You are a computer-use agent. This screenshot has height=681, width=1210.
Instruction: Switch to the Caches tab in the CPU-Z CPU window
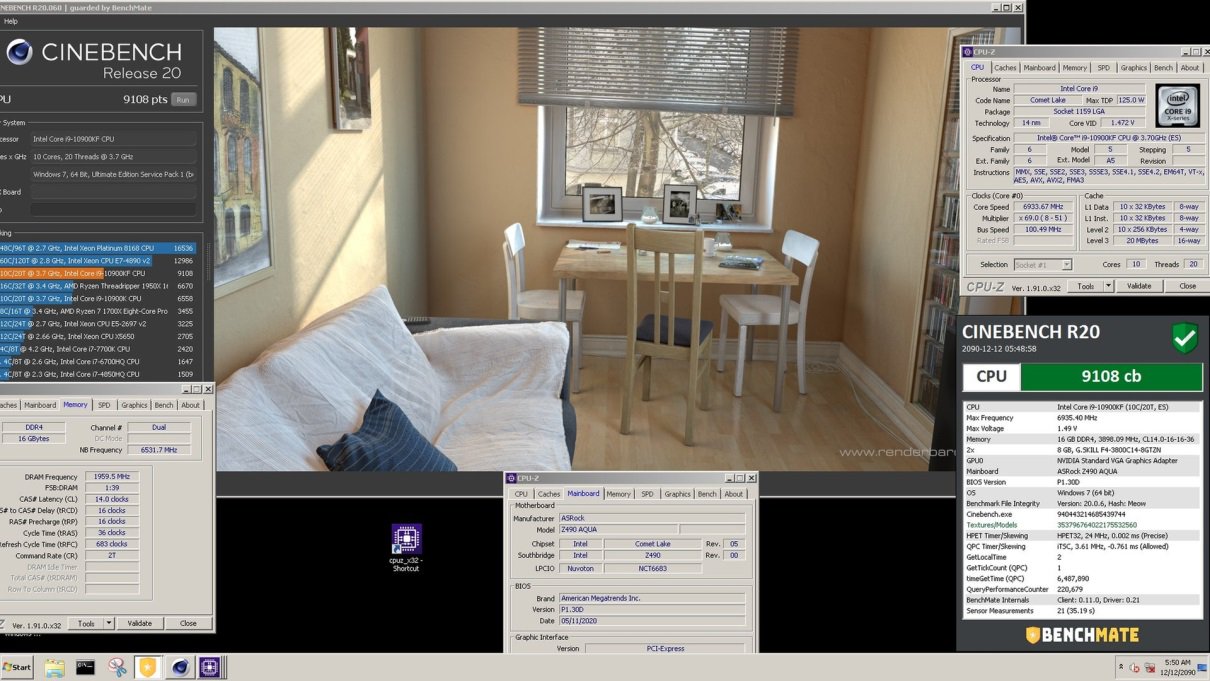(1005, 68)
